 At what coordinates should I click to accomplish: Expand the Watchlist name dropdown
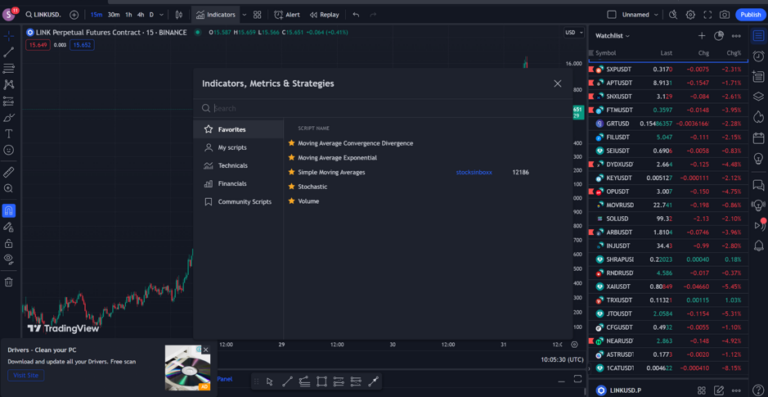pyautogui.click(x=612, y=36)
